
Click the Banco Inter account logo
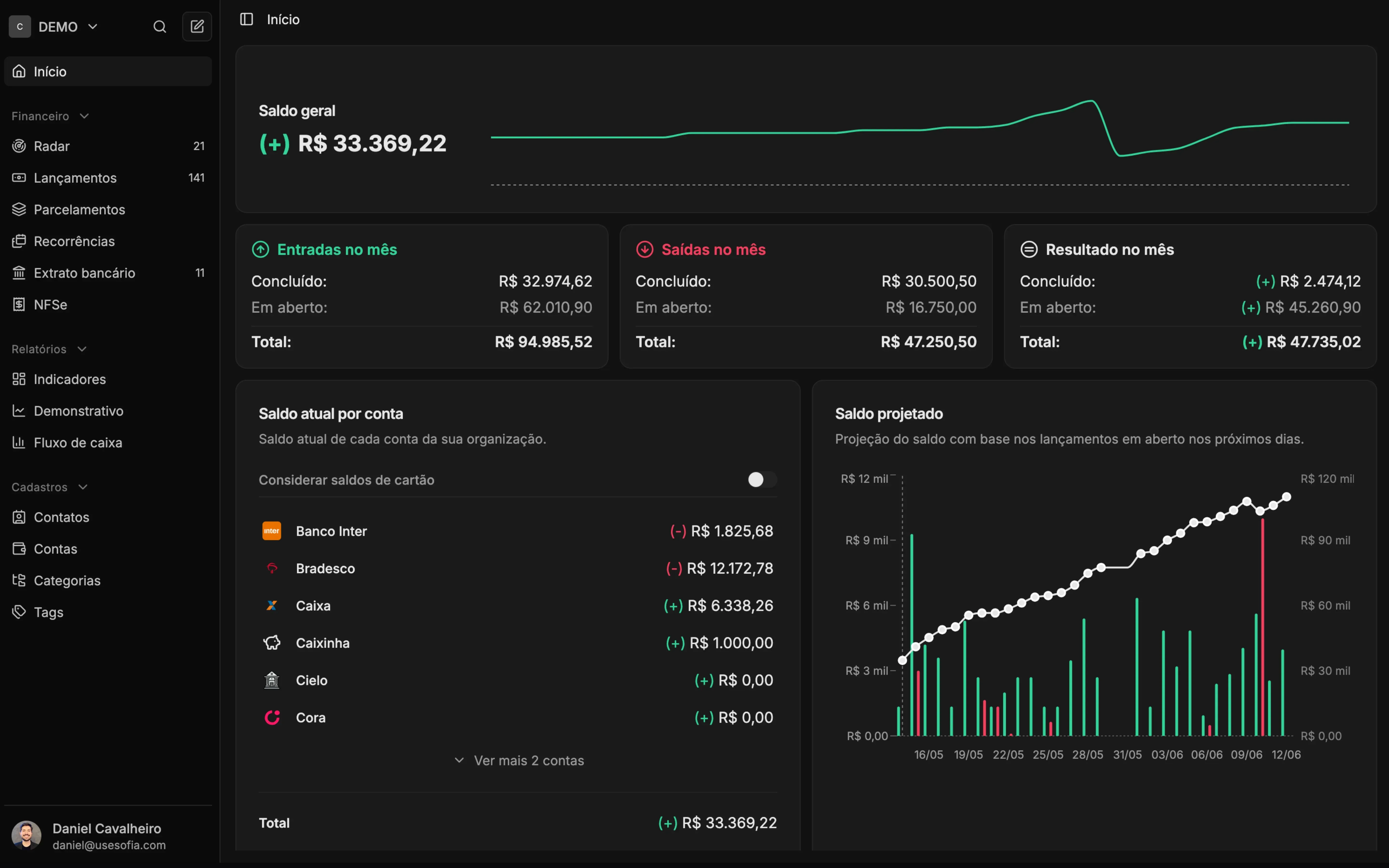pyautogui.click(x=272, y=531)
